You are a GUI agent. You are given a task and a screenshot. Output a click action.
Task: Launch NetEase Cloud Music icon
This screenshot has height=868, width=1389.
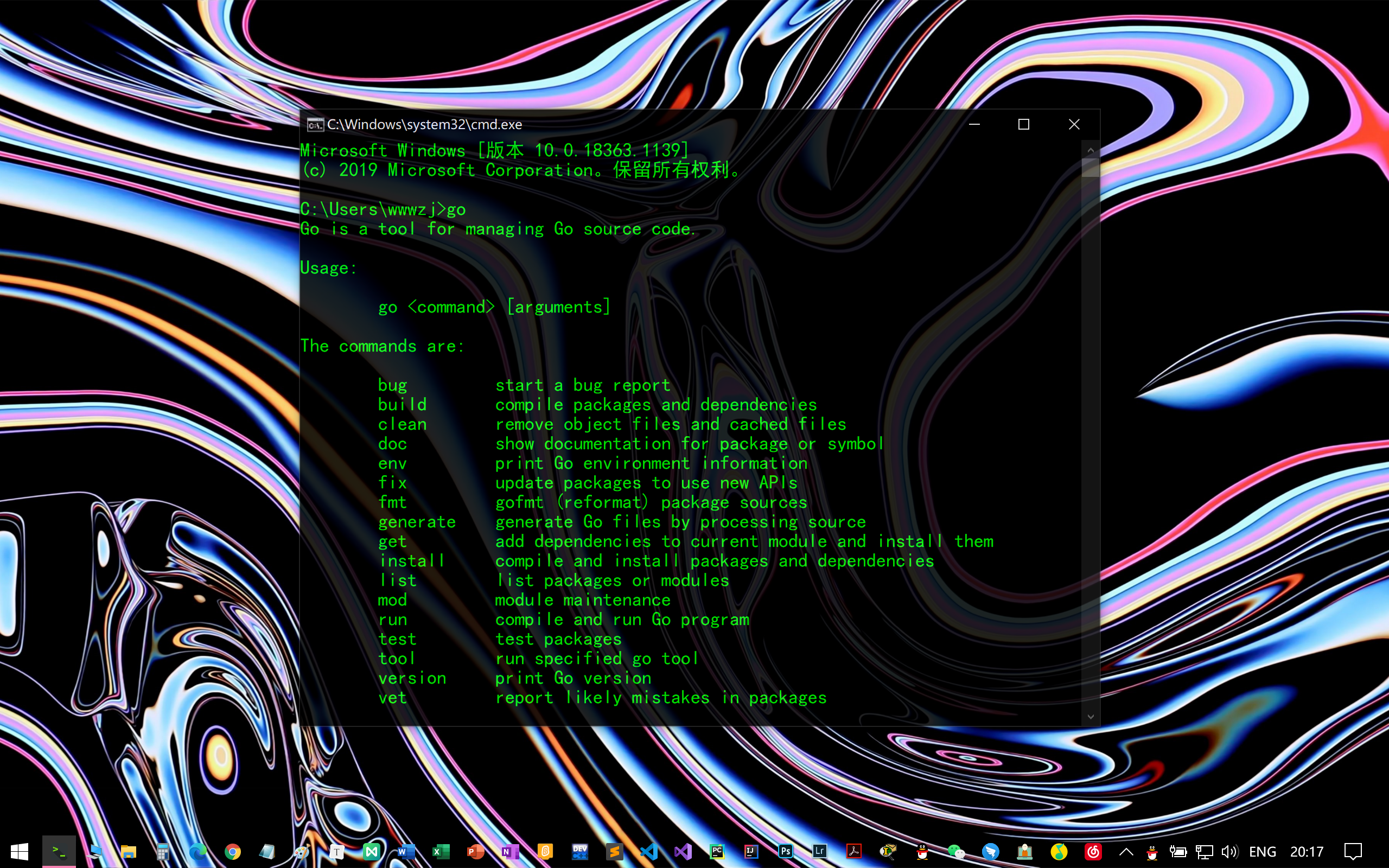(x=1093, y=851)
